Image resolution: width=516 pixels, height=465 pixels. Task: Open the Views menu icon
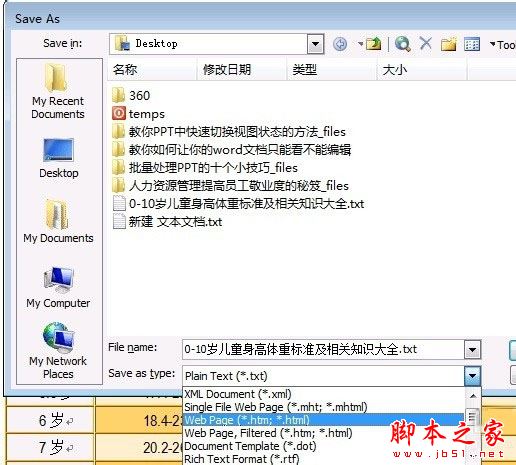click(x=472, y=44)
